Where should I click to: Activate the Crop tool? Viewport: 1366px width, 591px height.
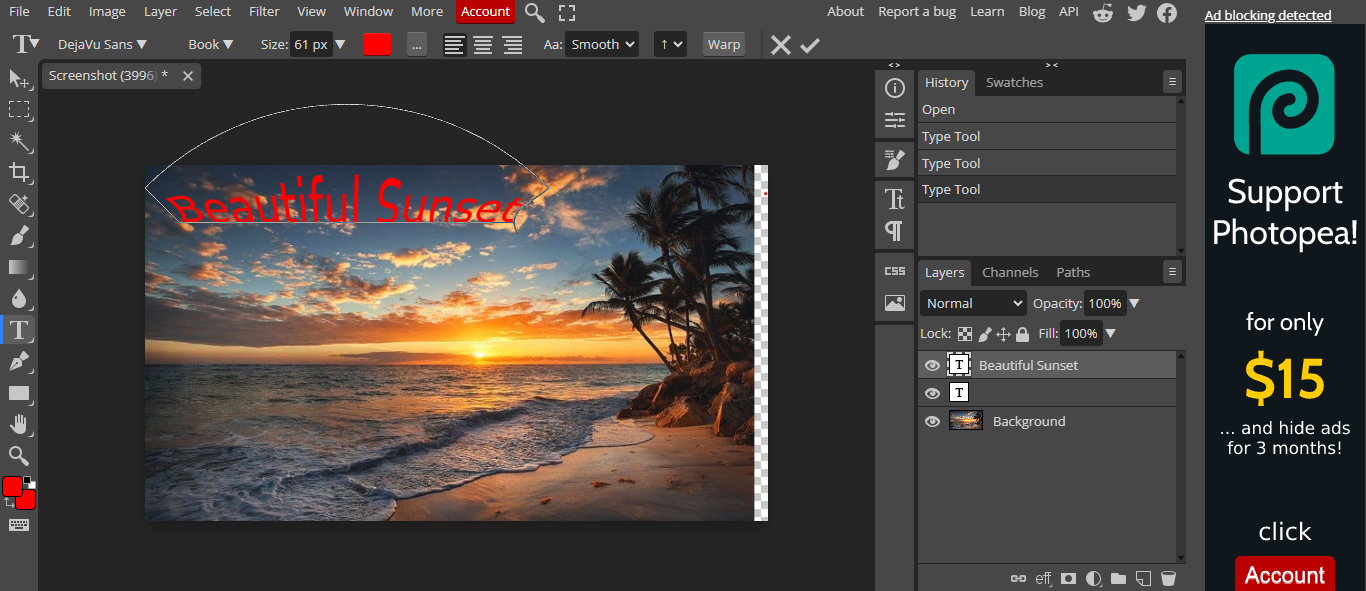tap(20, 173)
